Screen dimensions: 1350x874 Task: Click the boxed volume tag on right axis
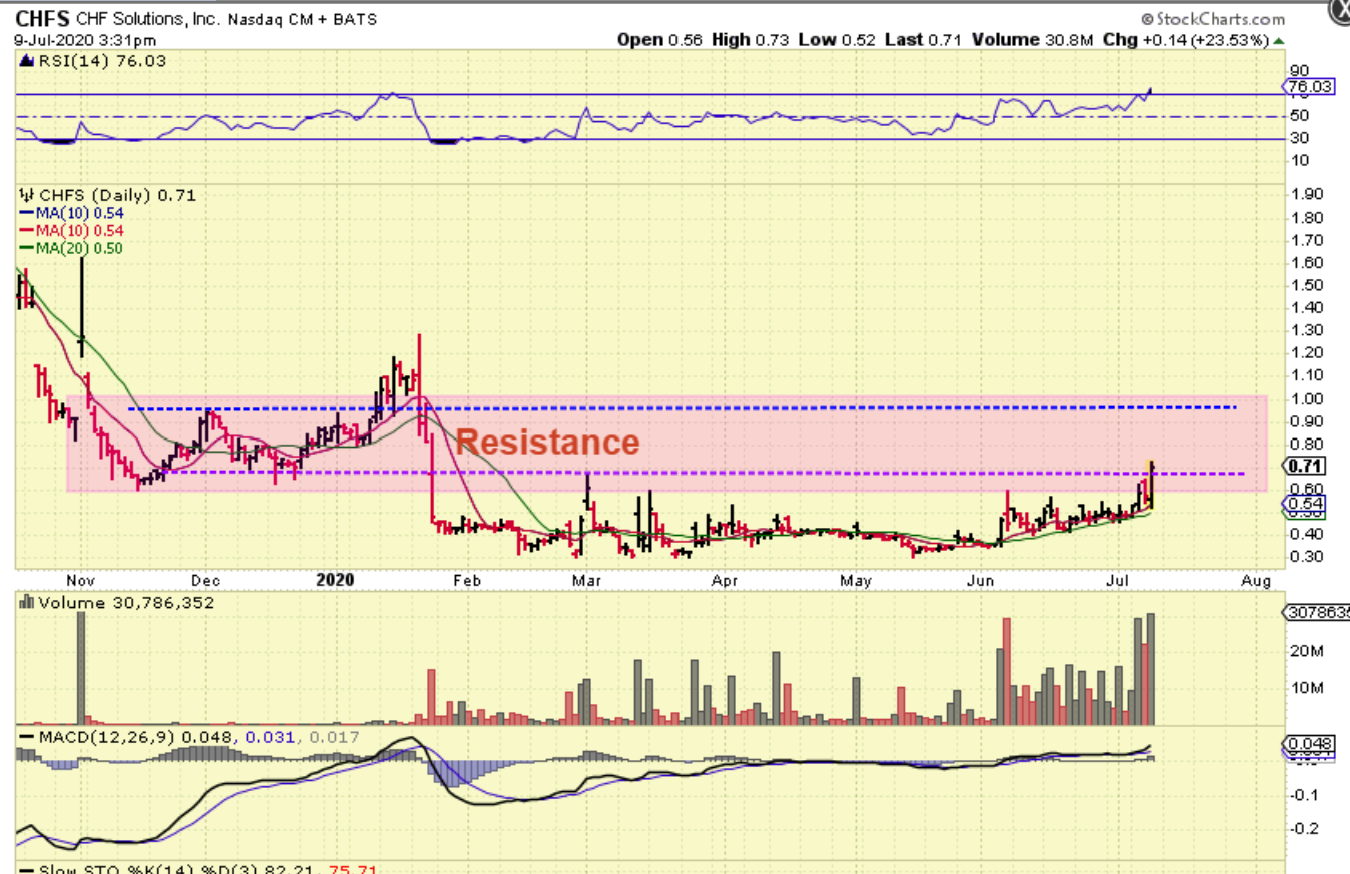[x=1318, y=612]
